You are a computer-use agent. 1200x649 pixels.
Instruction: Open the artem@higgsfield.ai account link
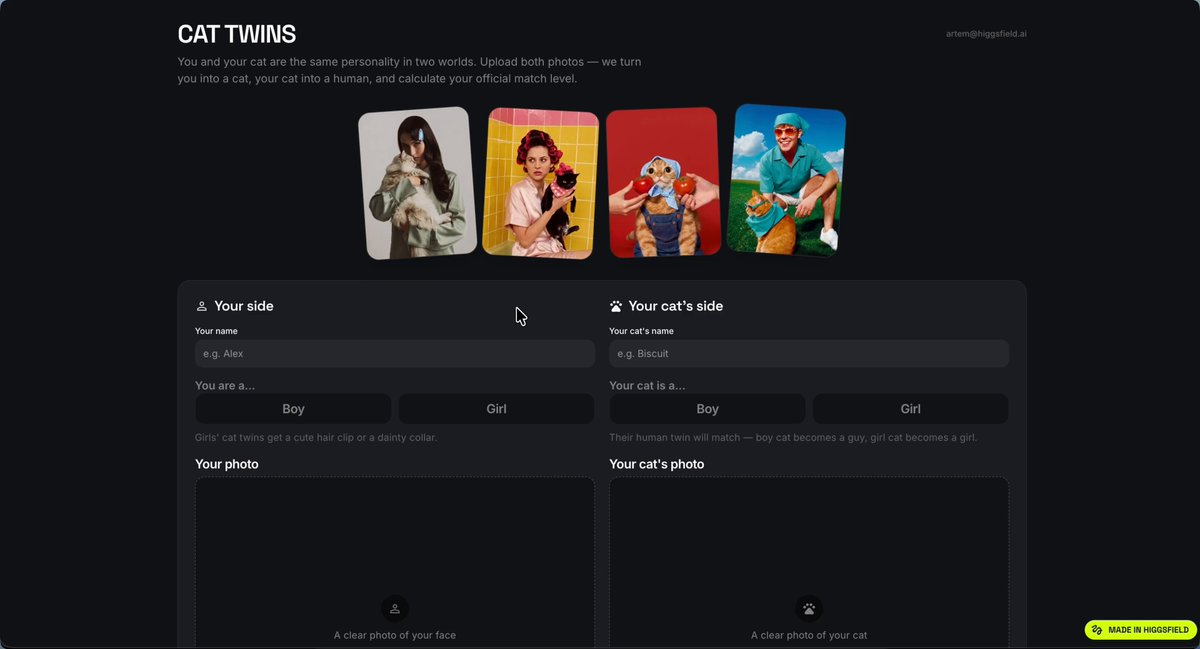(986, 34)
